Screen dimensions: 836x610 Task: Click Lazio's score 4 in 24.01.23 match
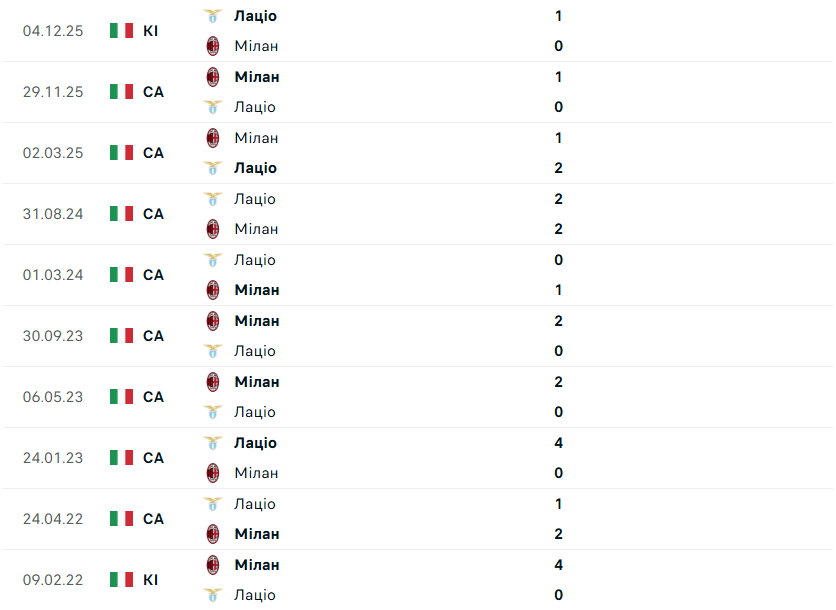[x=558, y=443]
